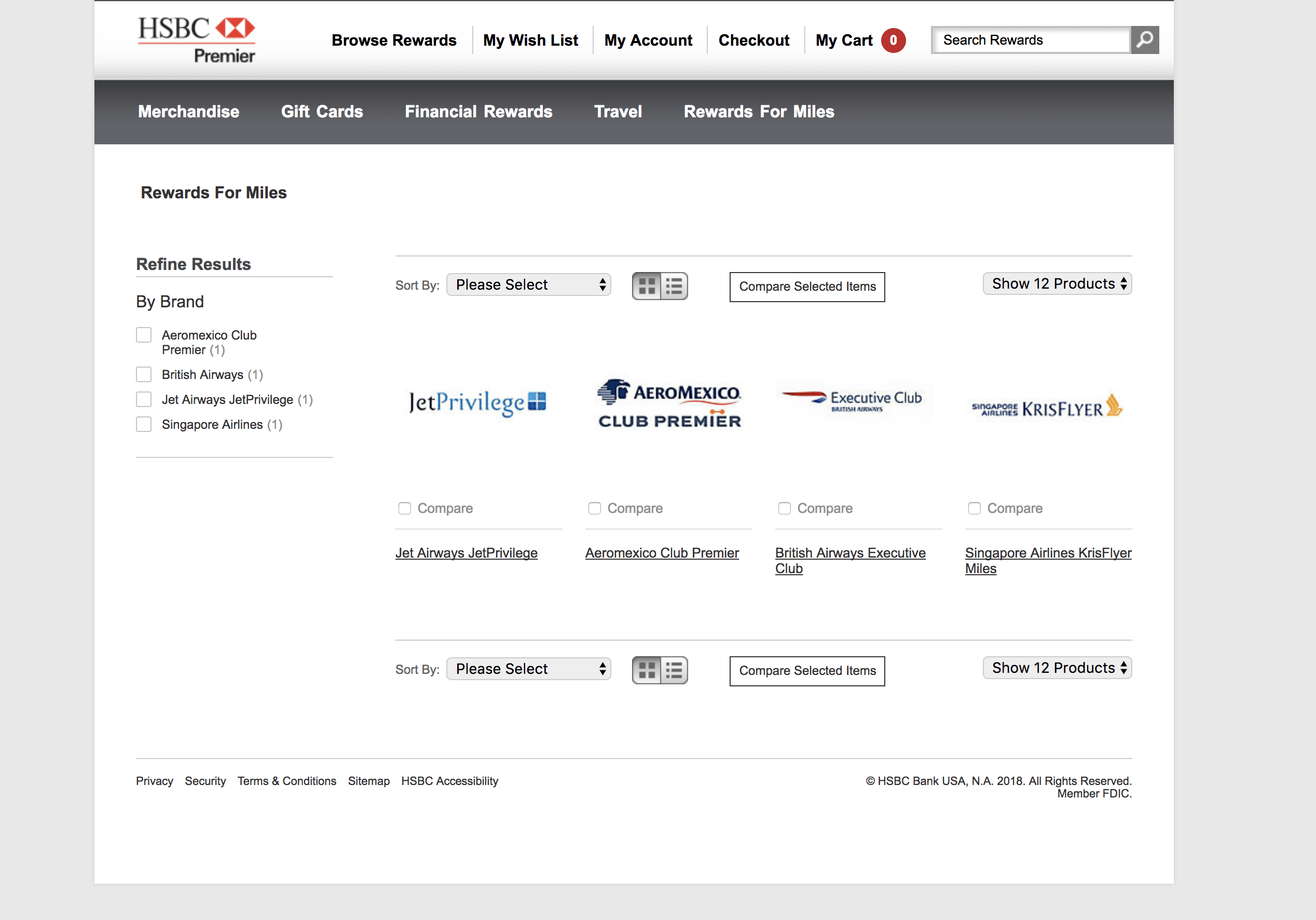Open the Security footer link
Screen dimensions: 1316x920
point(205,781)
